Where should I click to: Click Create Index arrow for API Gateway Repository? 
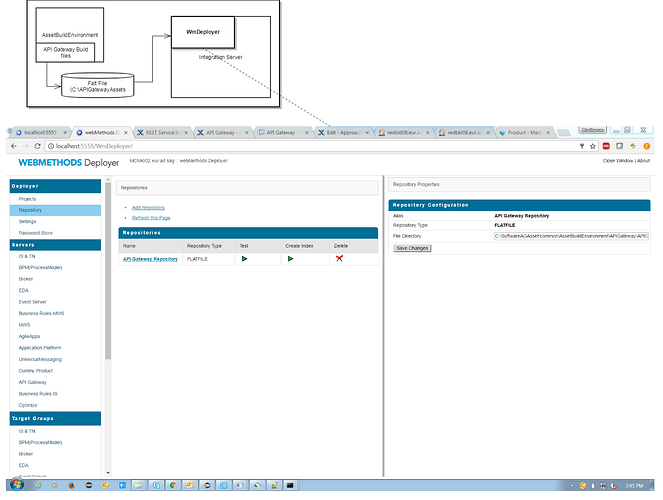[x=290, y=259]
